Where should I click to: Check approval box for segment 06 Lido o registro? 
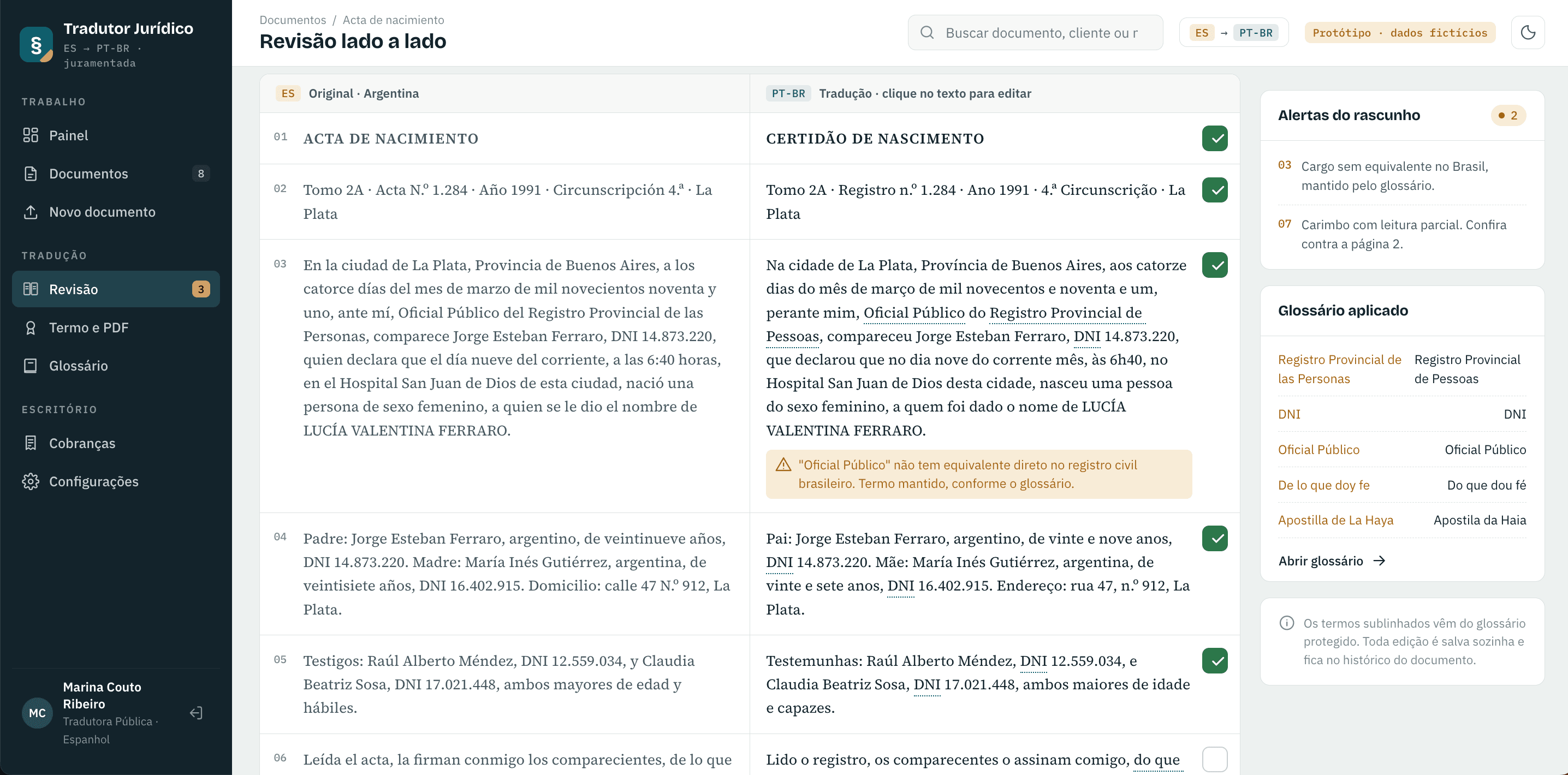tap(1214, 759)
